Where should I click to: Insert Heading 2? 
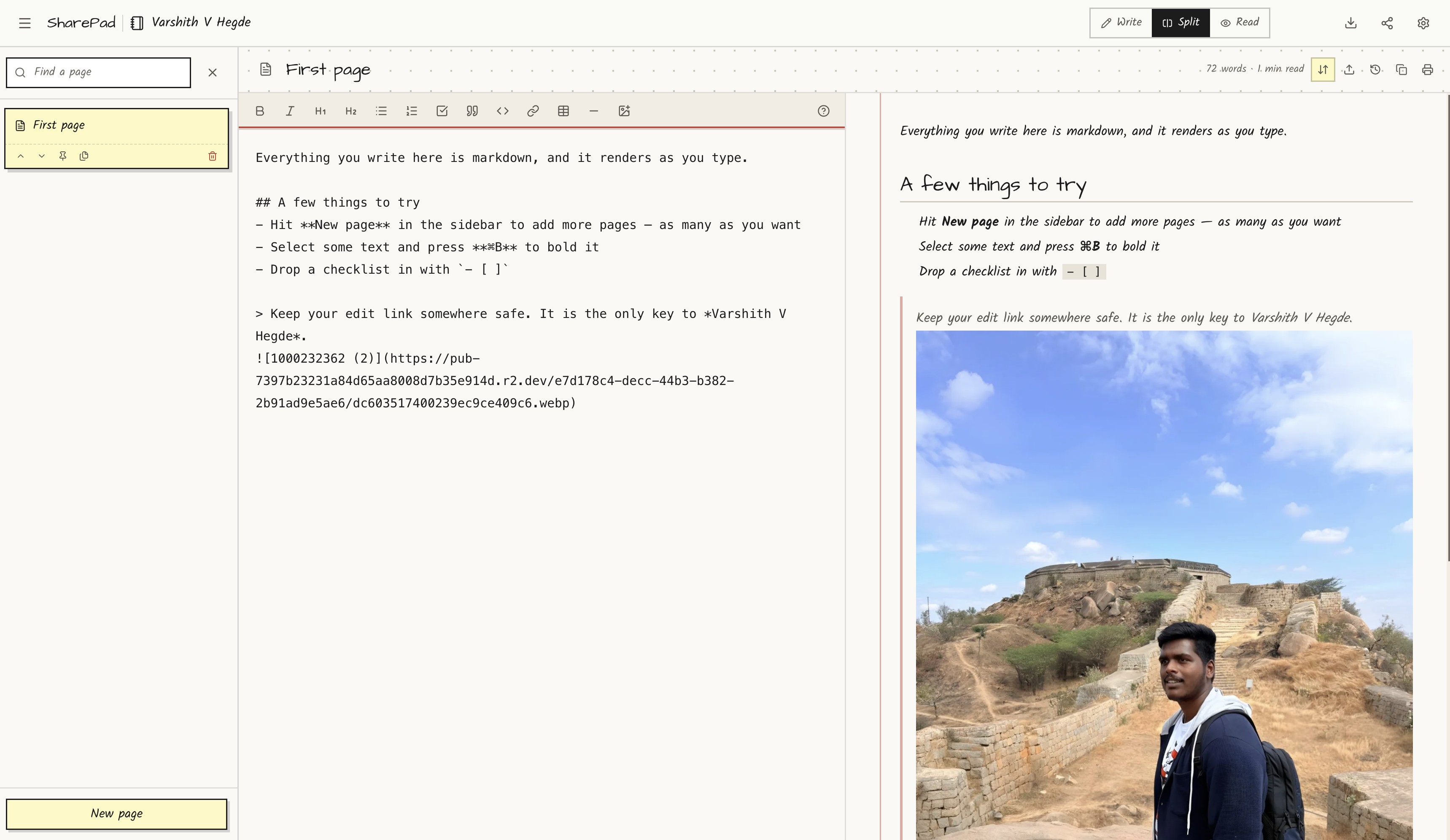pyautogui.click(x=351, y=111)
